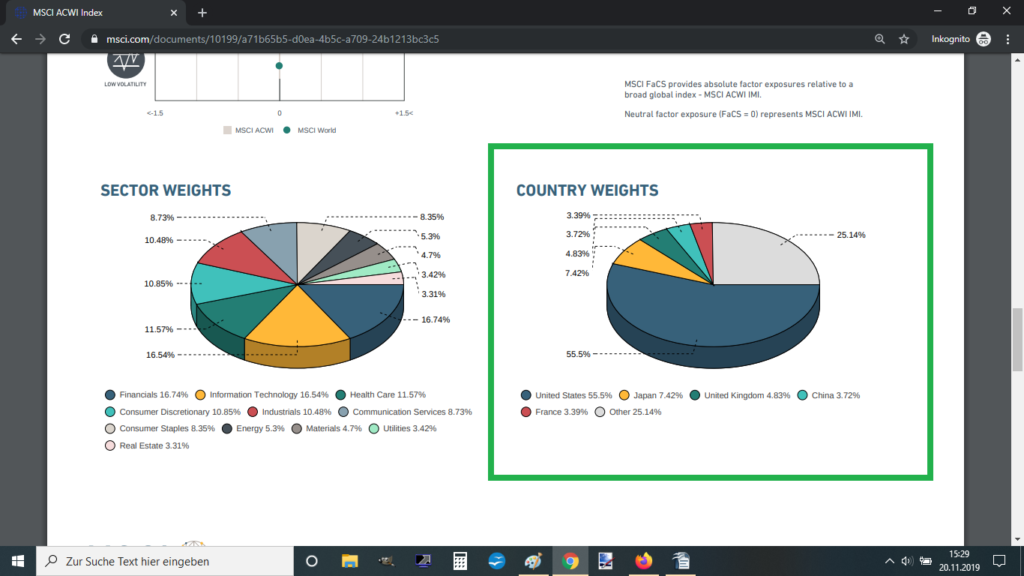
Task: Click the Industrials 10.48% legend label
Action: pos(296,412)
